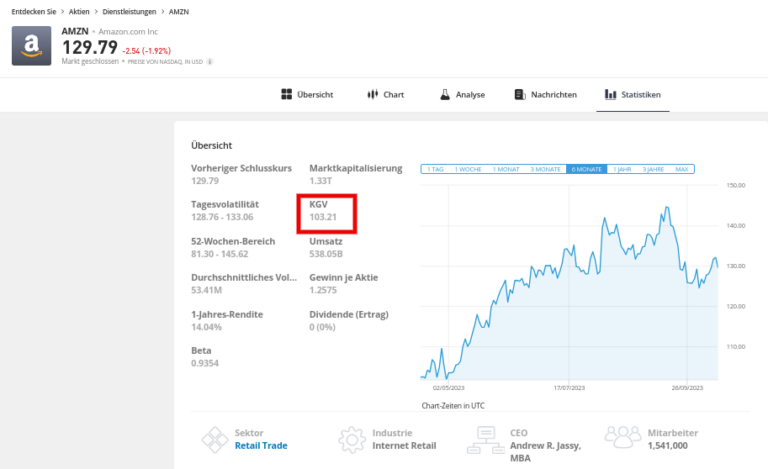This screenshot has width=768, height=469.
Task: Click the Dividende (Ertrag) value 0 (0%)
Action: point(322,327)
